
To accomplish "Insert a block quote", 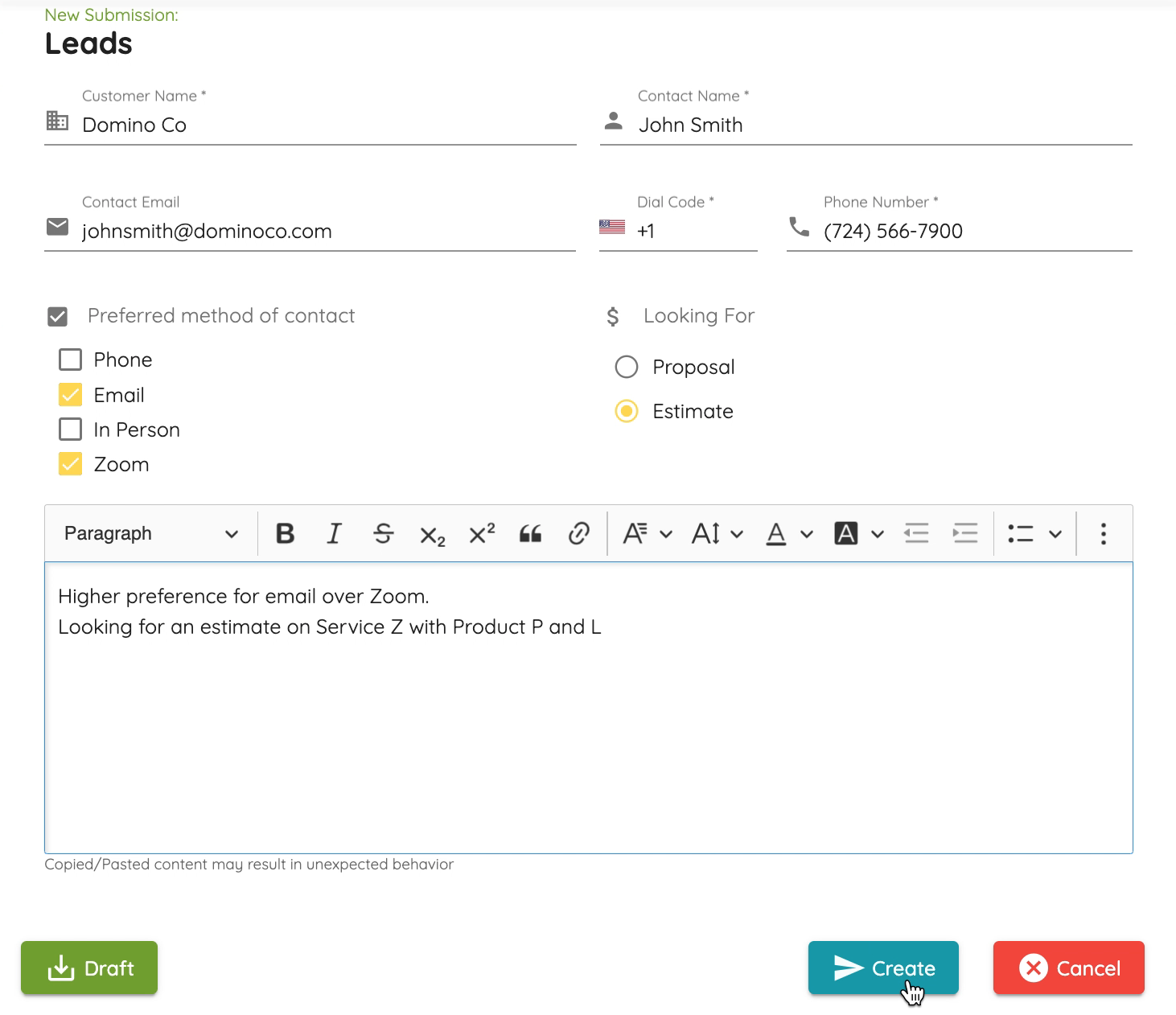I will point(530,533).
